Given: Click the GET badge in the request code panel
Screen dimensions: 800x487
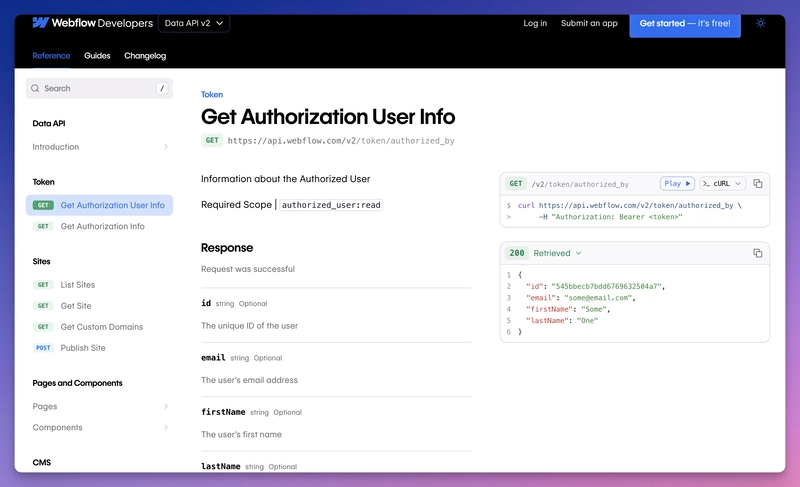Looking at the screenshot, I should [516, 184].
